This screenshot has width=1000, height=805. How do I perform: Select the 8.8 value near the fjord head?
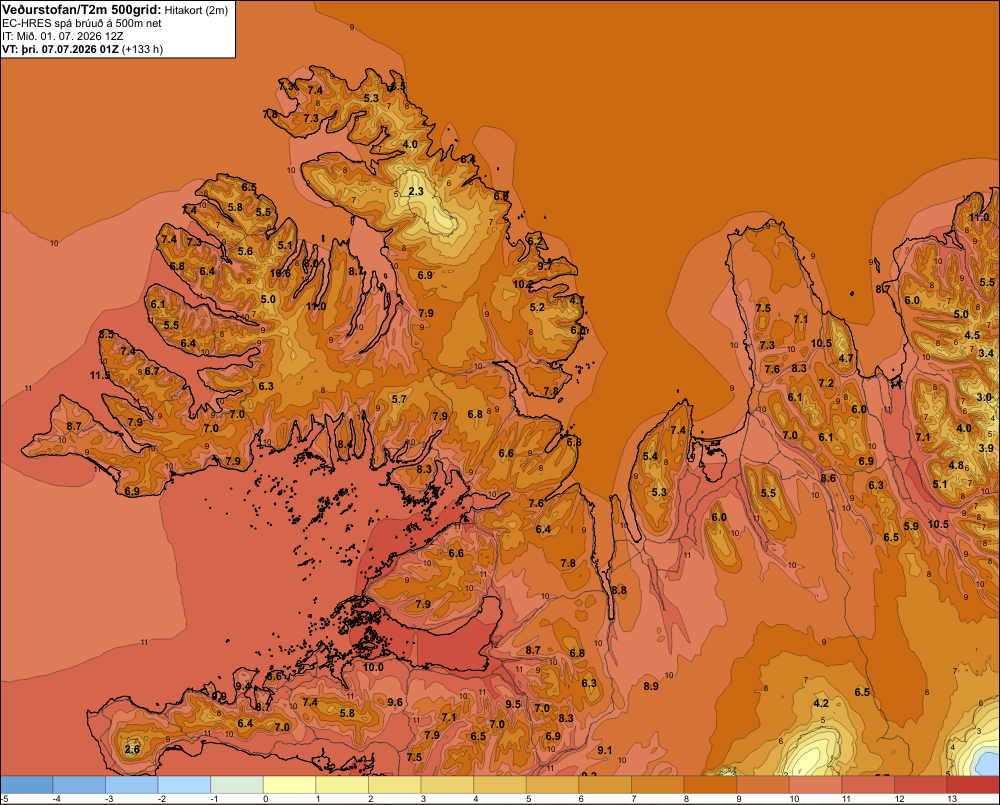(x=619, y=591)
